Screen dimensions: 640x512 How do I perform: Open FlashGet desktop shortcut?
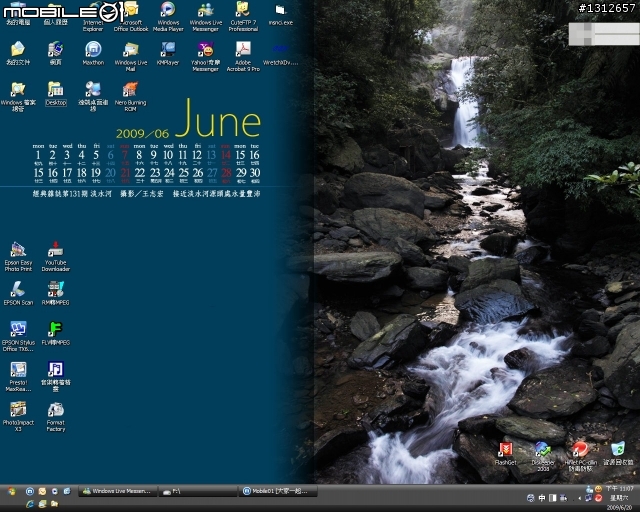pyautogui.click(x=505, y=453)
